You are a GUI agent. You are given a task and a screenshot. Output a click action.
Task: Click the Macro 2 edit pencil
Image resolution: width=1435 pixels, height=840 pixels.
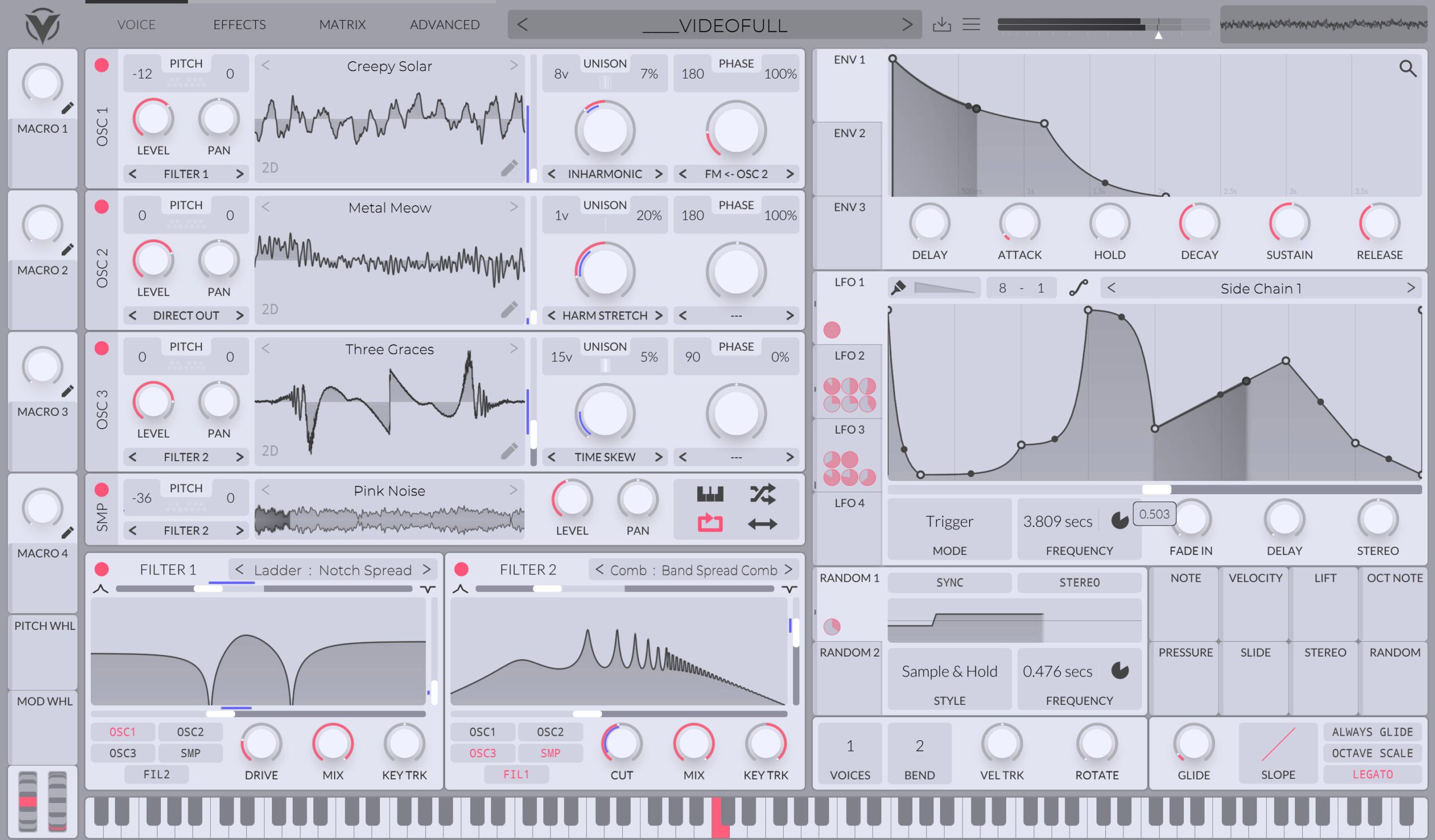click(67, 249)
